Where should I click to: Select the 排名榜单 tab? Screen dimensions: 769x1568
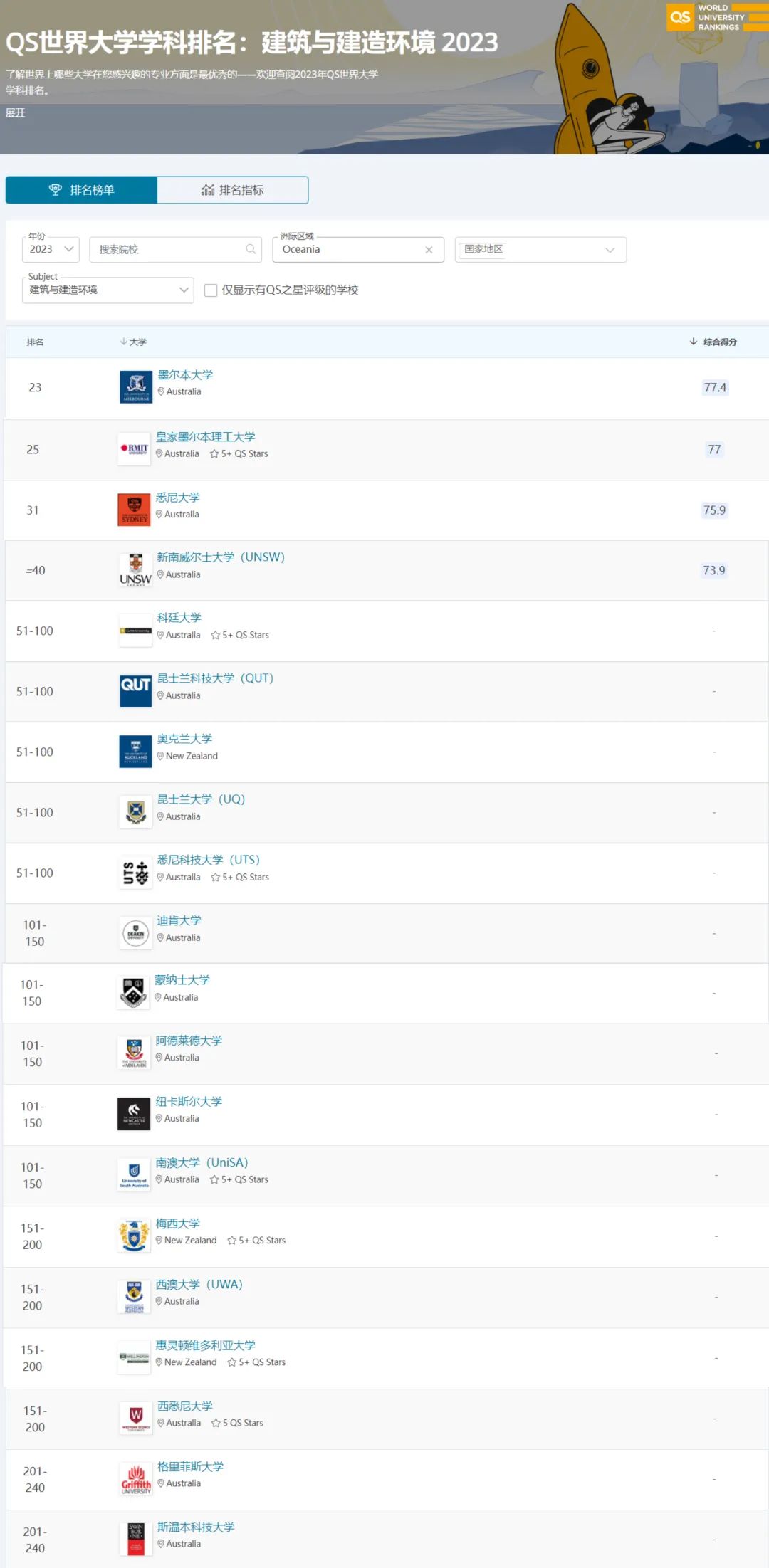point(81,190)
